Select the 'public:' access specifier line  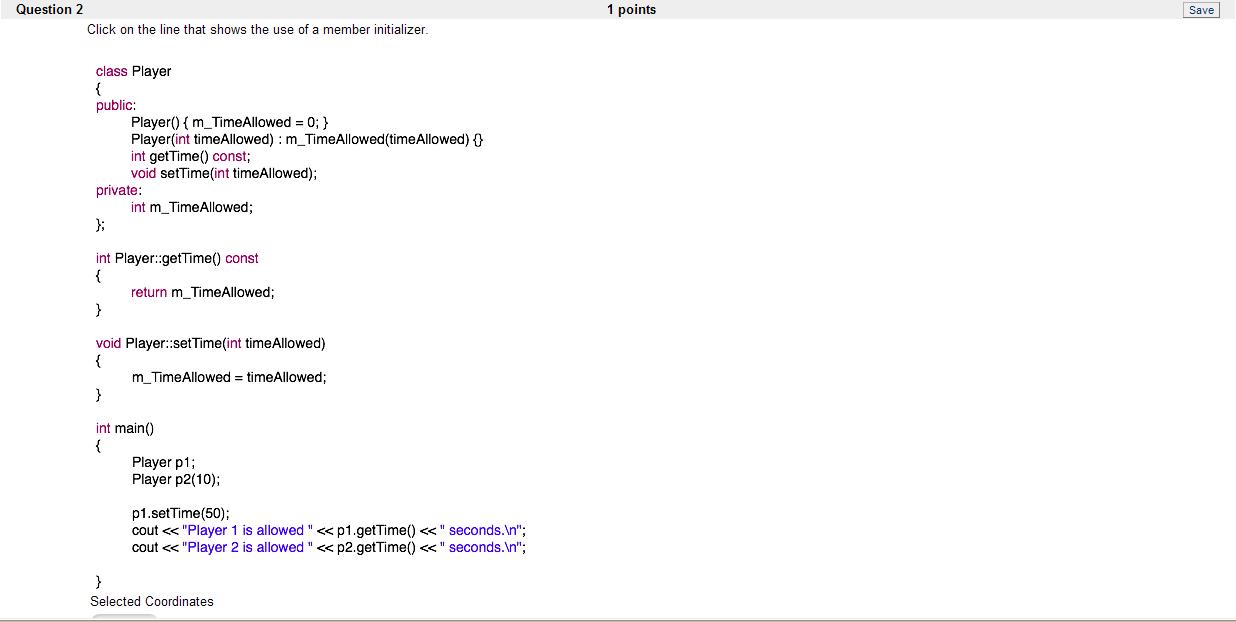[x=116, y=105]
